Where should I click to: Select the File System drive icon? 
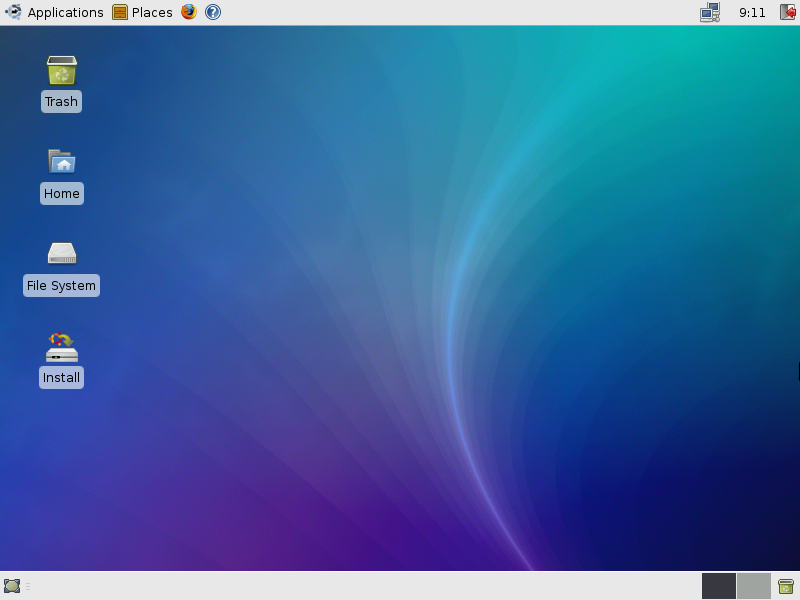point(61,254)
